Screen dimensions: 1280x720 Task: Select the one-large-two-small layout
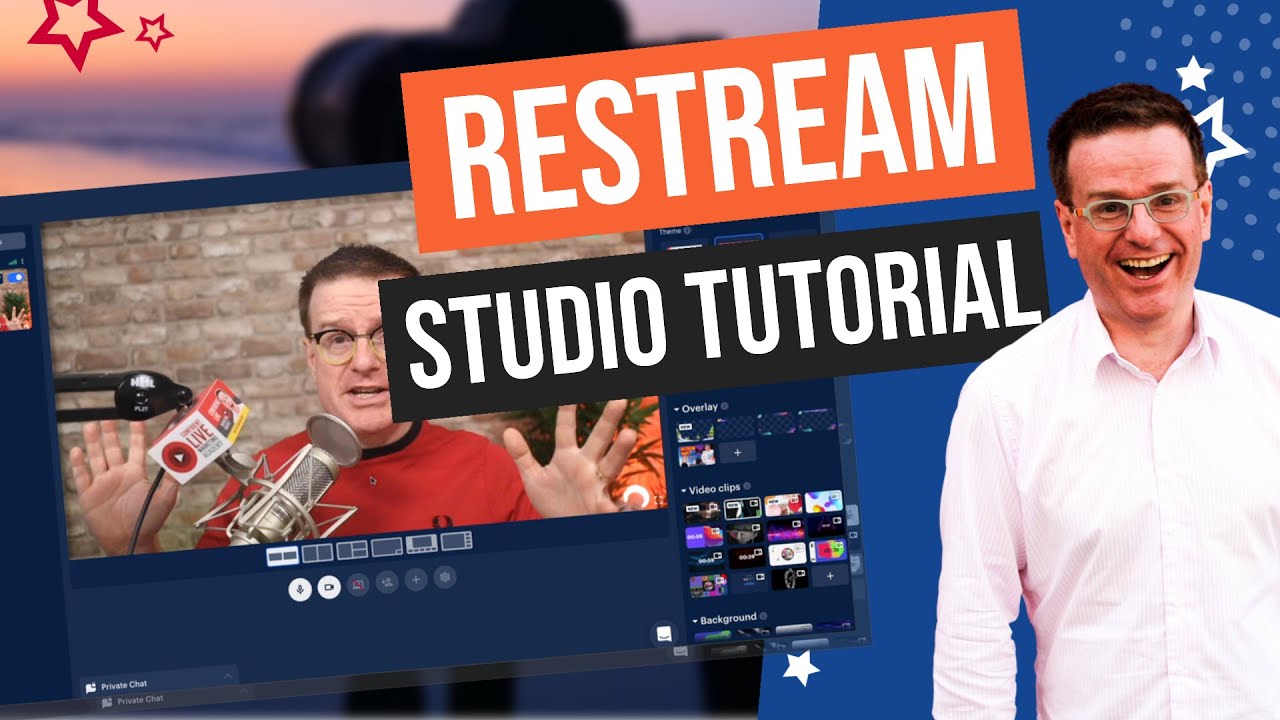tap(352, 550)
